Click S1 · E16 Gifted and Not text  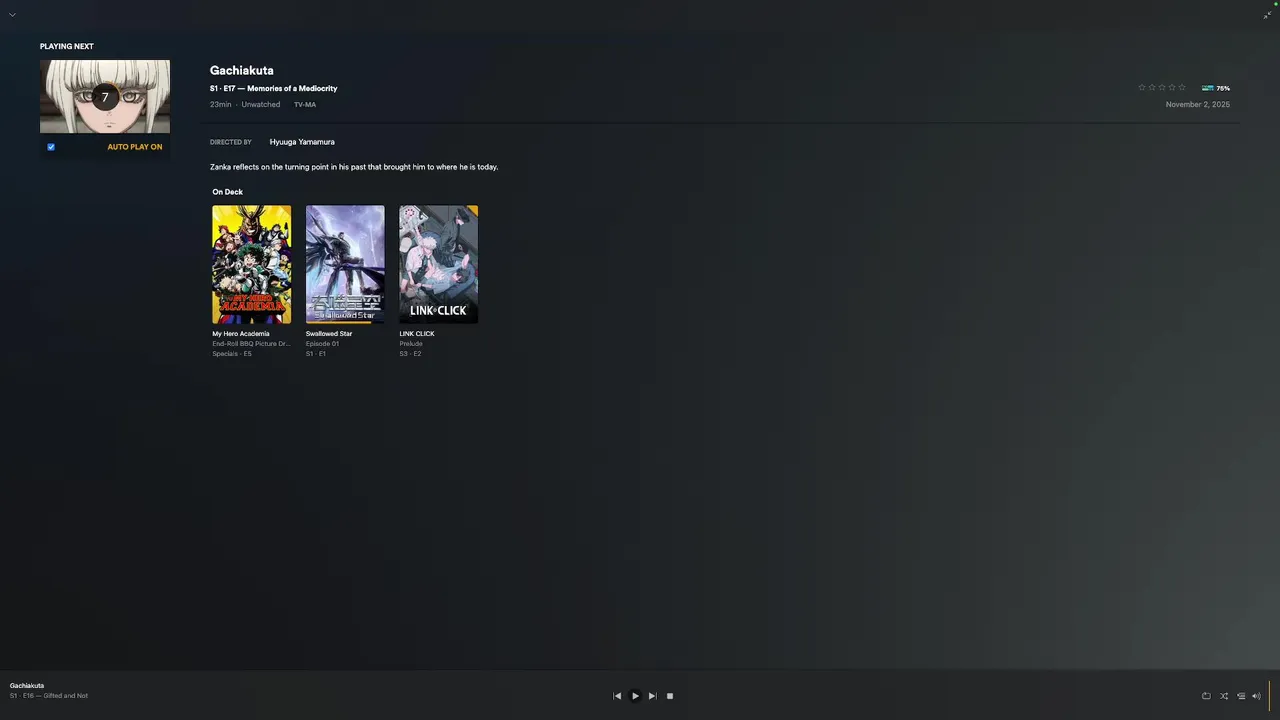pyautogui.click(x=49, y=696)
